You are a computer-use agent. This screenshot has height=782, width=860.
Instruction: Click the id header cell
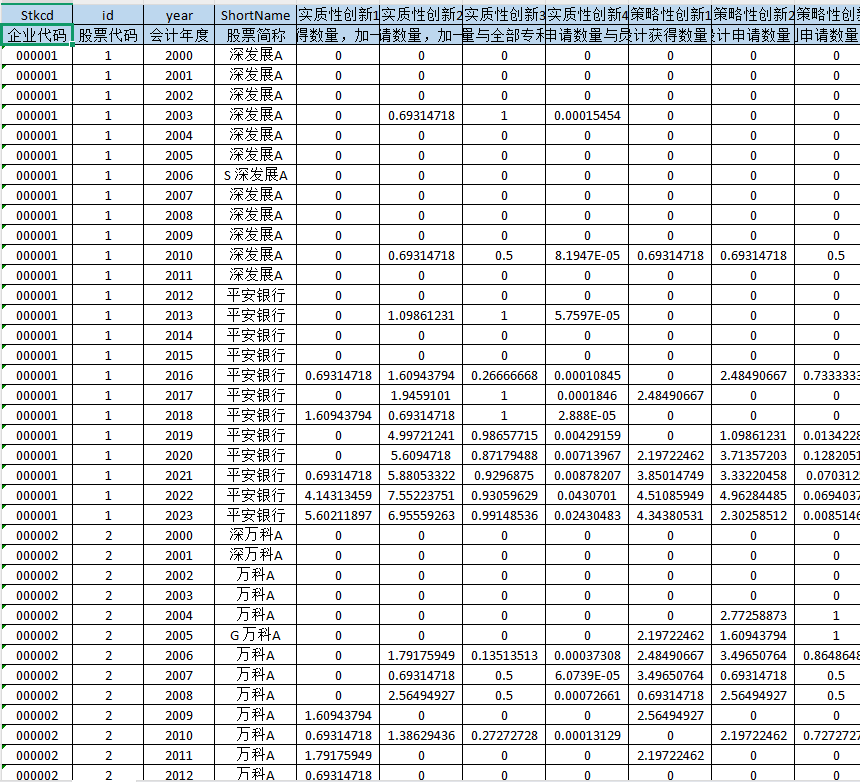(x=108, y=15)
